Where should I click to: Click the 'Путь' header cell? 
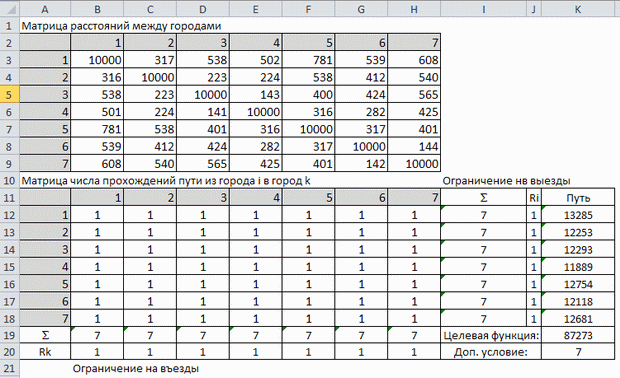578,198
